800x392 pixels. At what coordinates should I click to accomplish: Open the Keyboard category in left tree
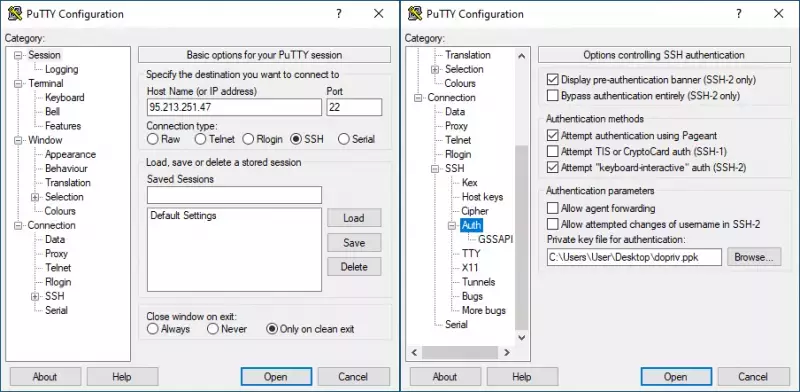pyautogui.click(x=64, y=97)
